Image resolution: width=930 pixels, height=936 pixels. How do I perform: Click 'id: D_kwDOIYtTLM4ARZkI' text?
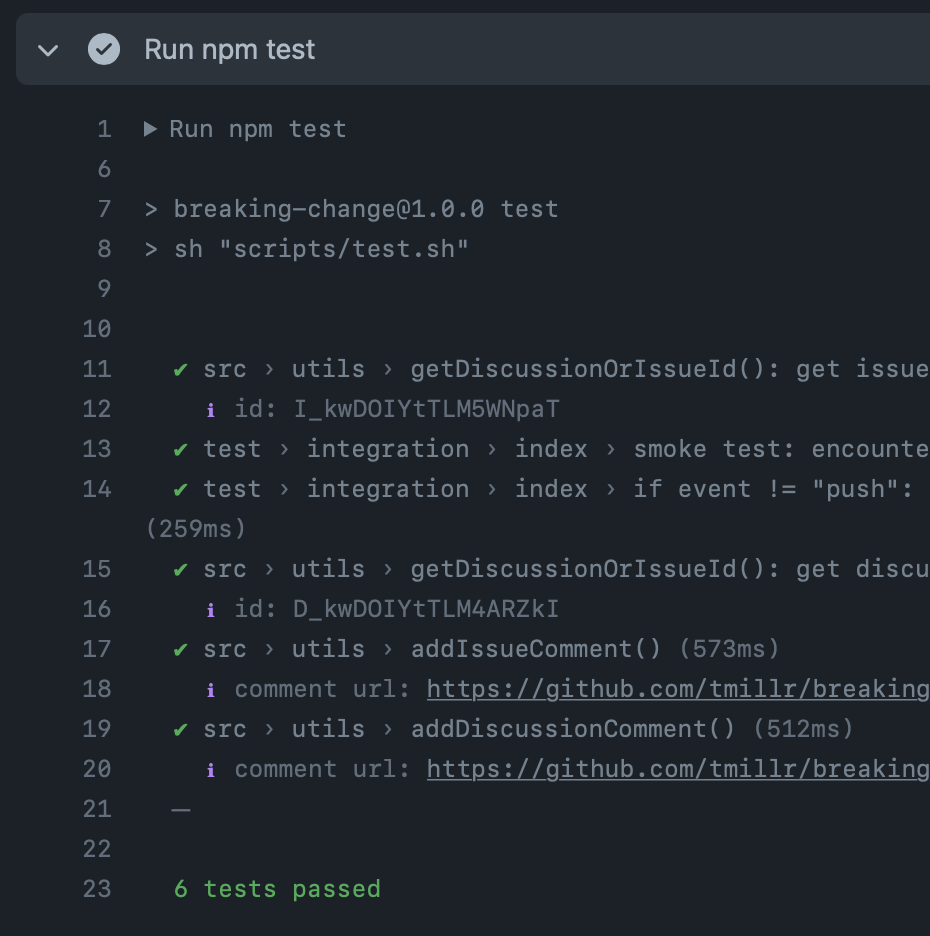point(396,609)
